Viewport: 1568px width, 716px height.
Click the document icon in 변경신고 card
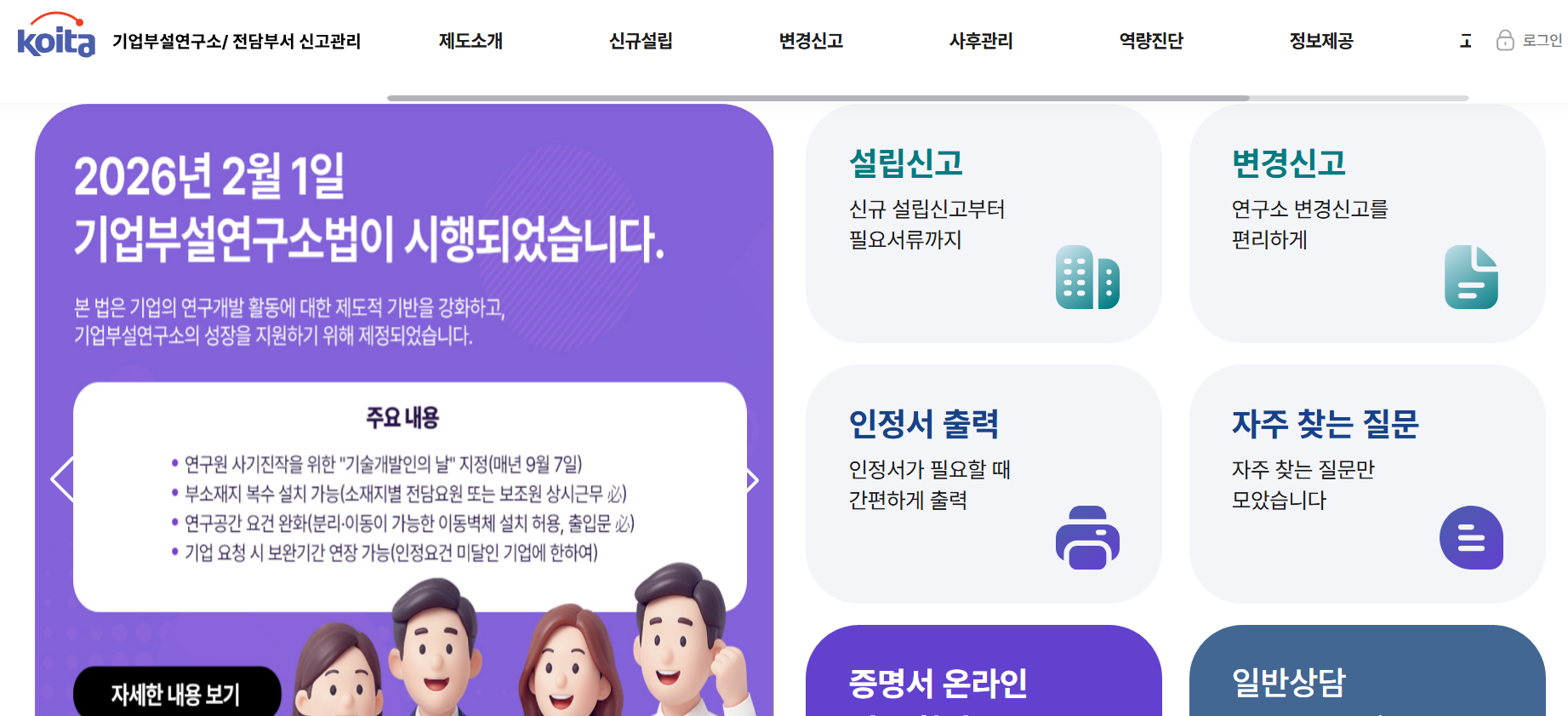click(x=1471, y=278)
